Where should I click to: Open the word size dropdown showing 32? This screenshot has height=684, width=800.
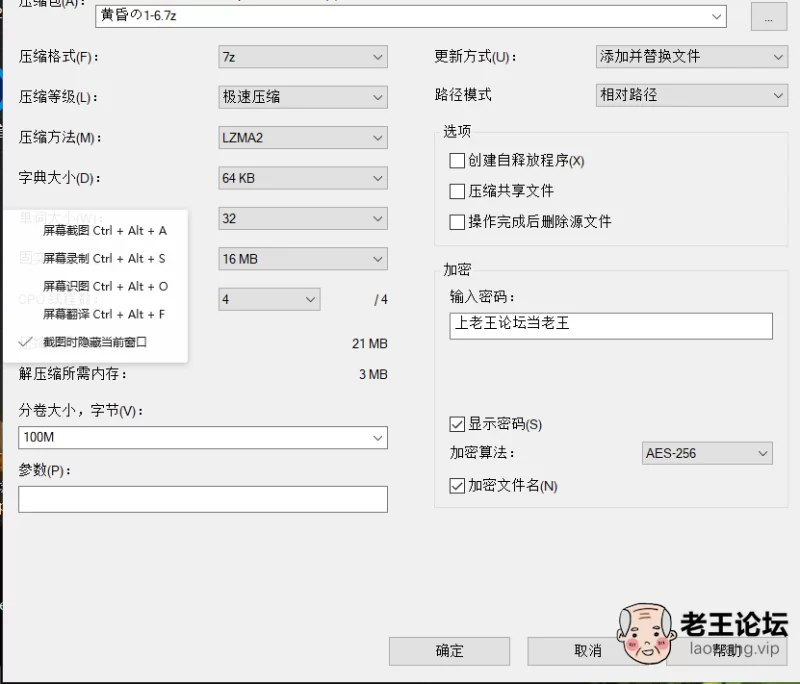[303, 219]
